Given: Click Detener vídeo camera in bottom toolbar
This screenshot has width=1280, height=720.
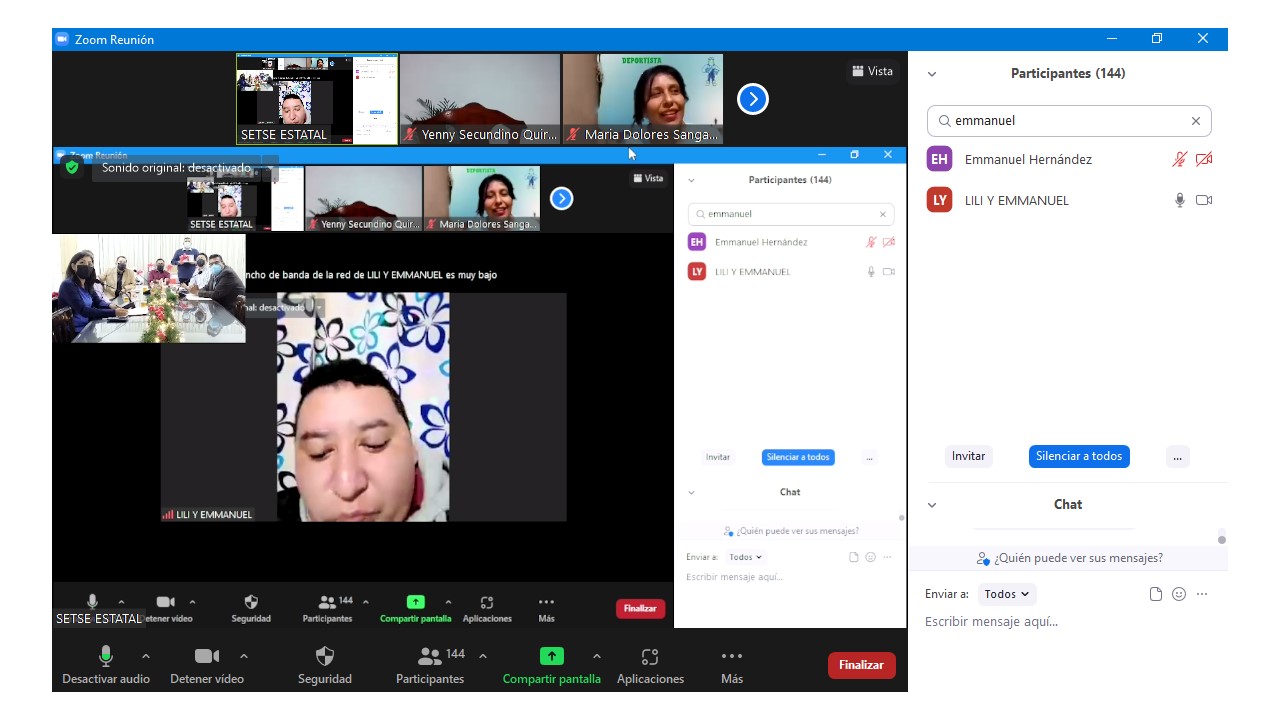Looking at the screenshot, I should coord(207,665).
